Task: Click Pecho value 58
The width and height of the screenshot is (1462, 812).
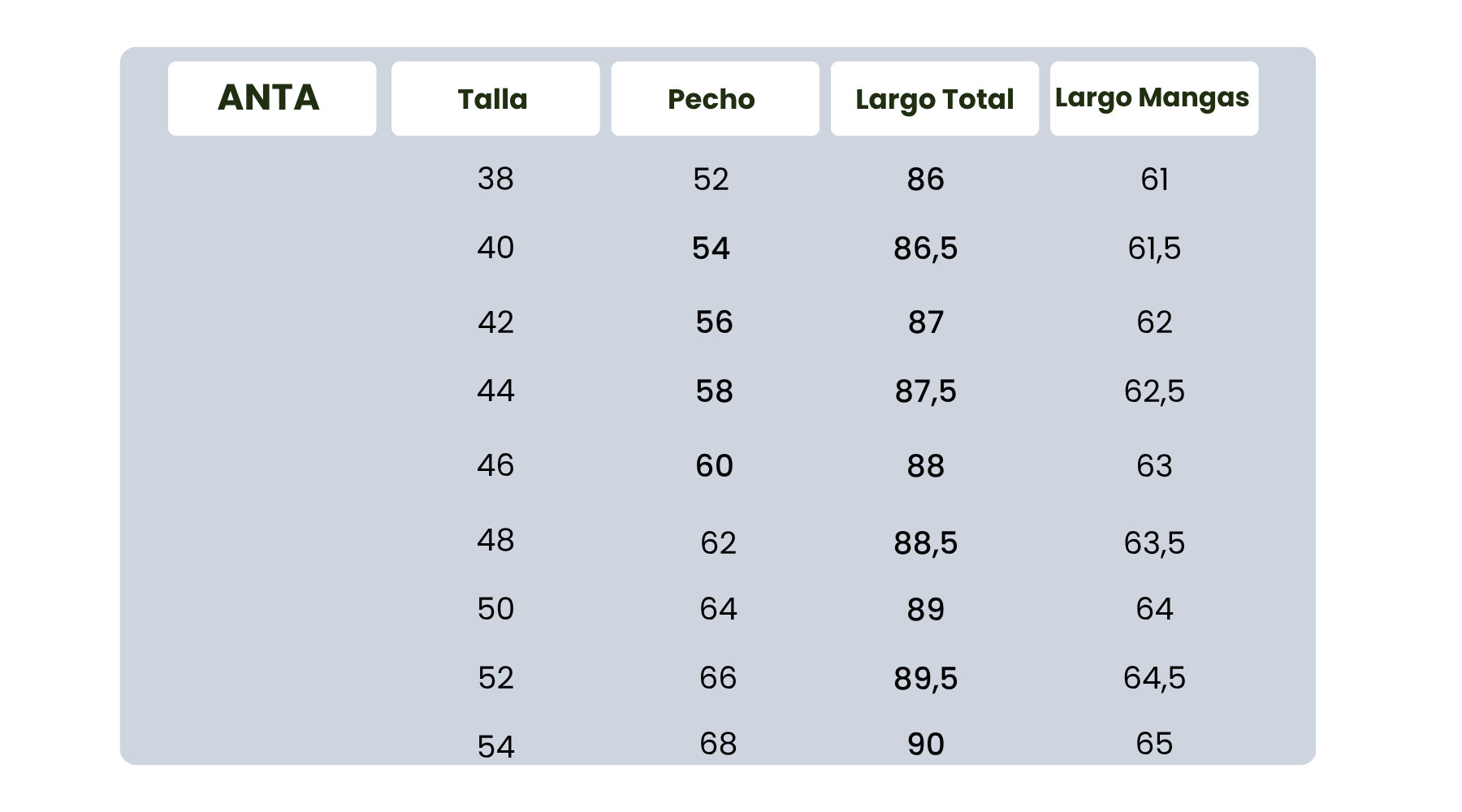Action: [714, 391]
